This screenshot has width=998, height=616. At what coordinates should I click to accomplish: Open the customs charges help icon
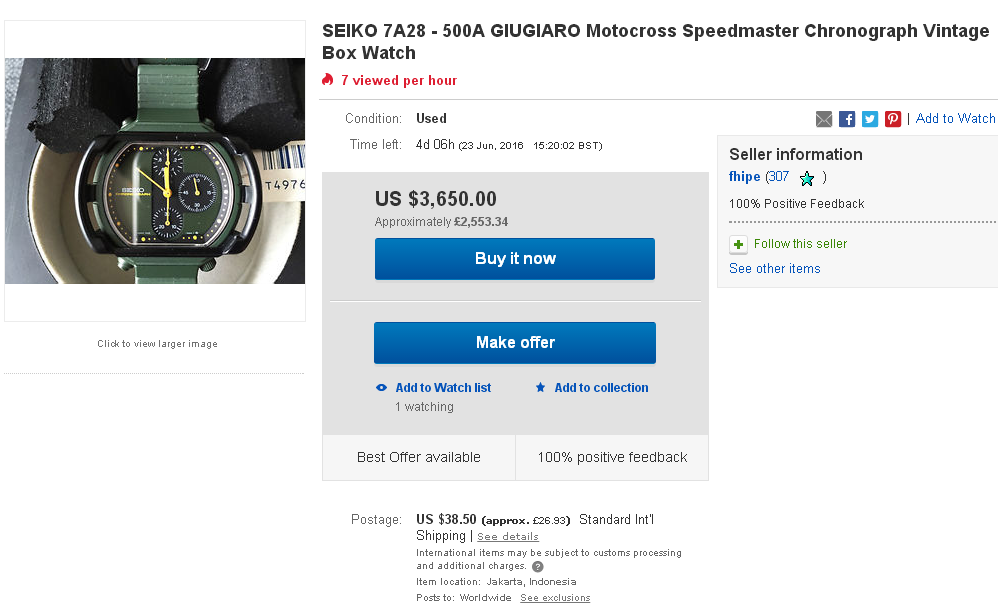click(538, 566)
